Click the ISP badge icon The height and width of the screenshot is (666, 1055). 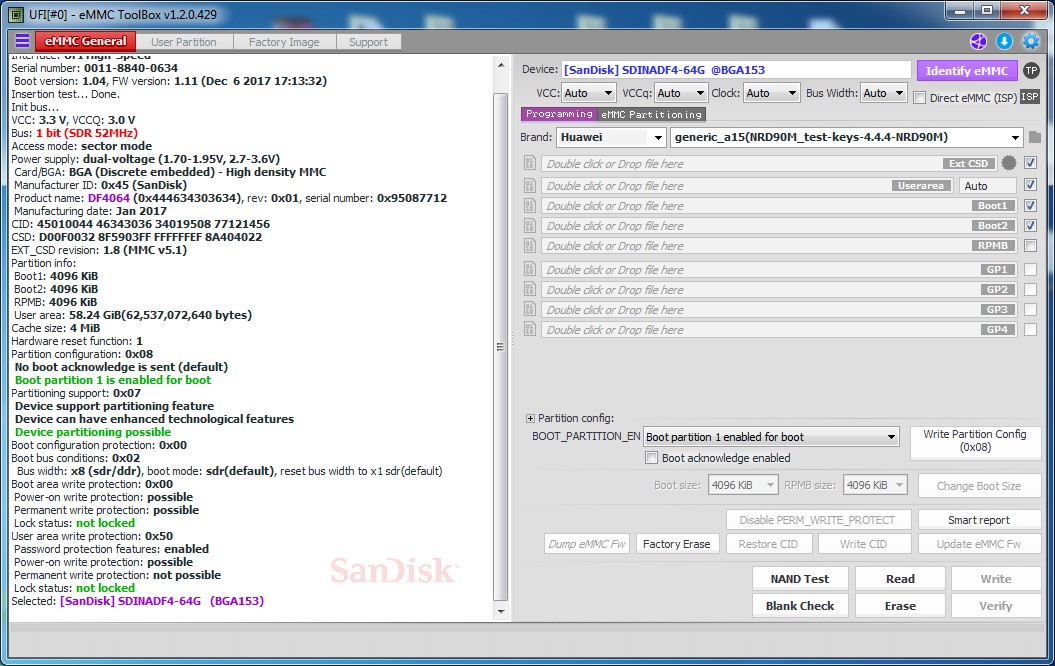pos(1029,97)
